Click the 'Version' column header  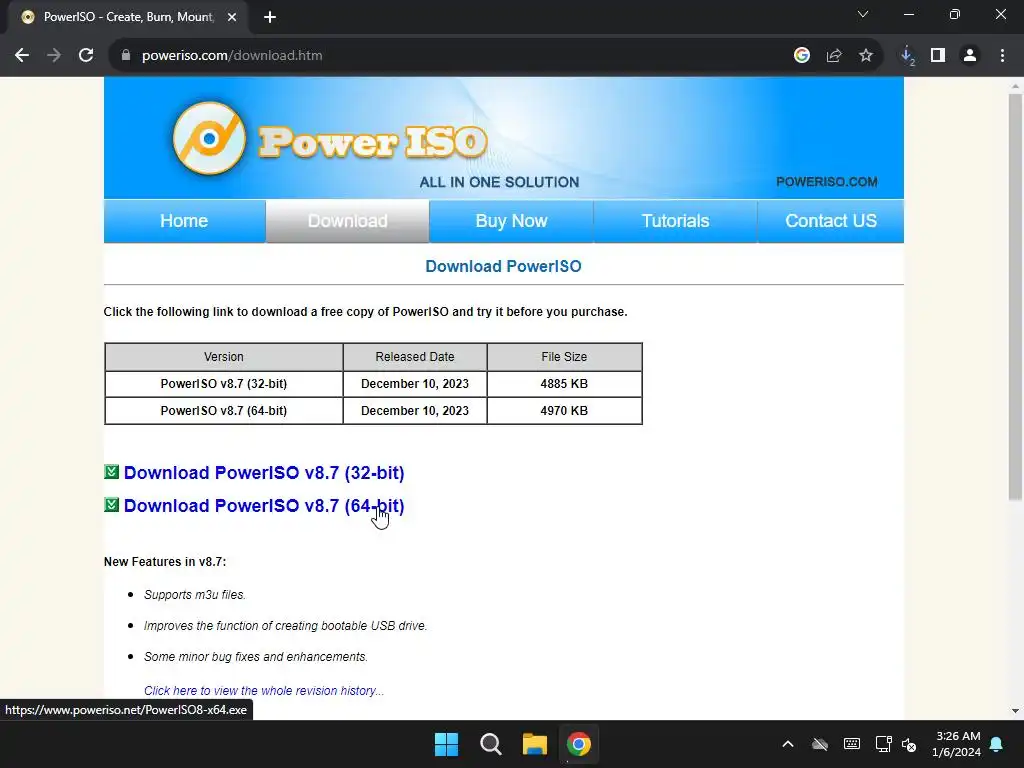(x=224, y=357)
